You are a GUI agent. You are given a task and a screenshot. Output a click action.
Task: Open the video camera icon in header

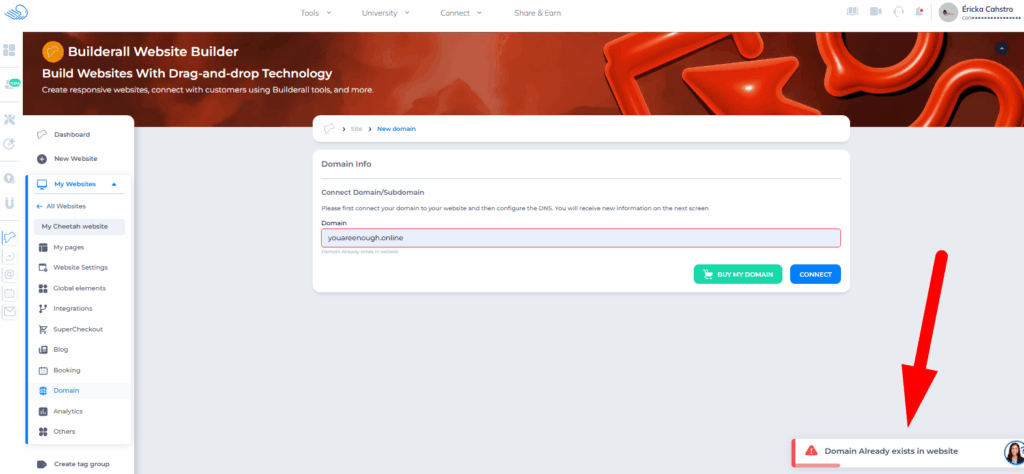pos(875,12)
